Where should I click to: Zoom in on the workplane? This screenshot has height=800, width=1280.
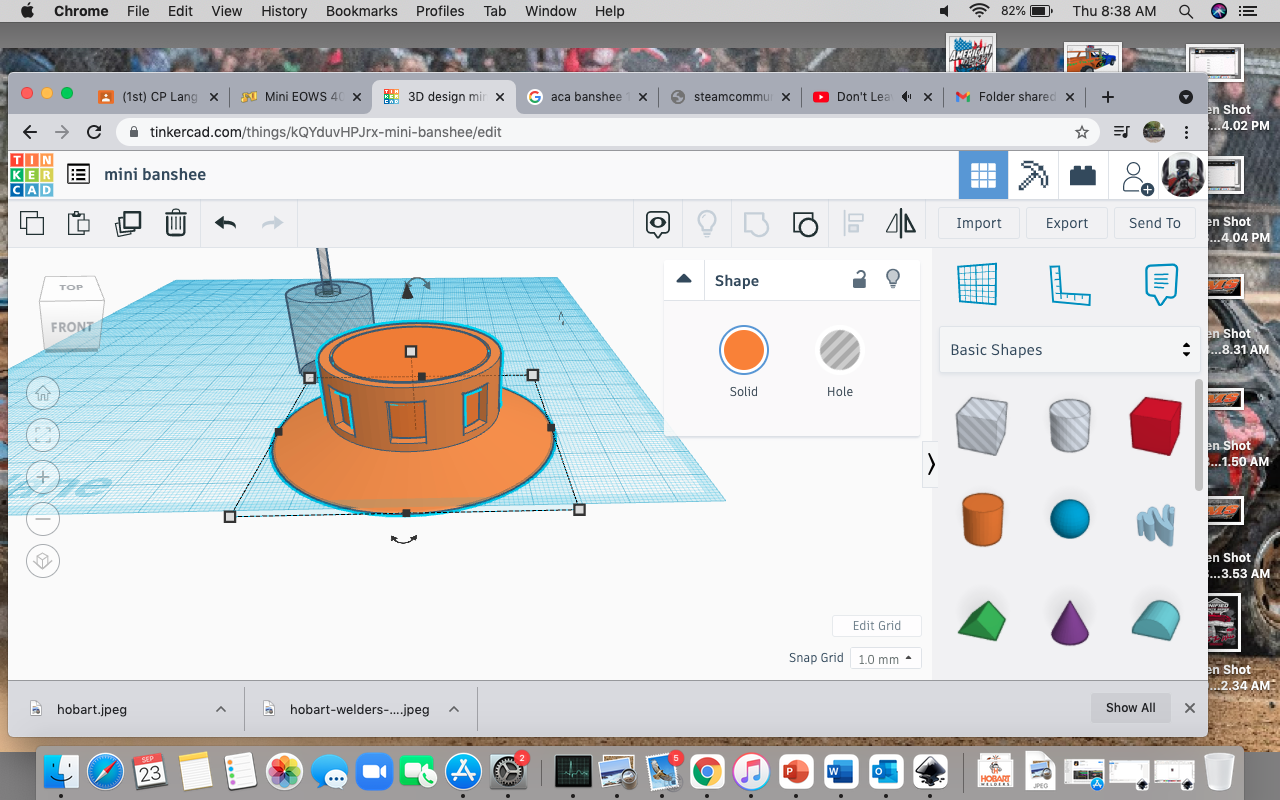click(x=43, y=477)
